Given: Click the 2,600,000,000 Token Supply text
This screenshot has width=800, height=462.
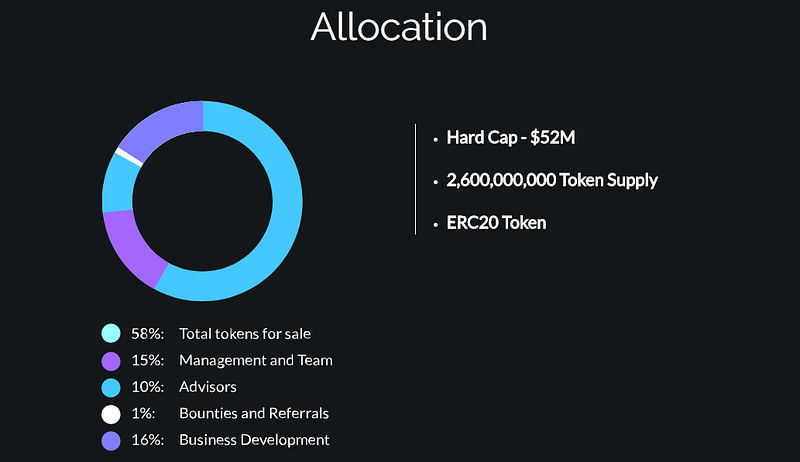Looking at the screenshot, I should pos(552,181).
